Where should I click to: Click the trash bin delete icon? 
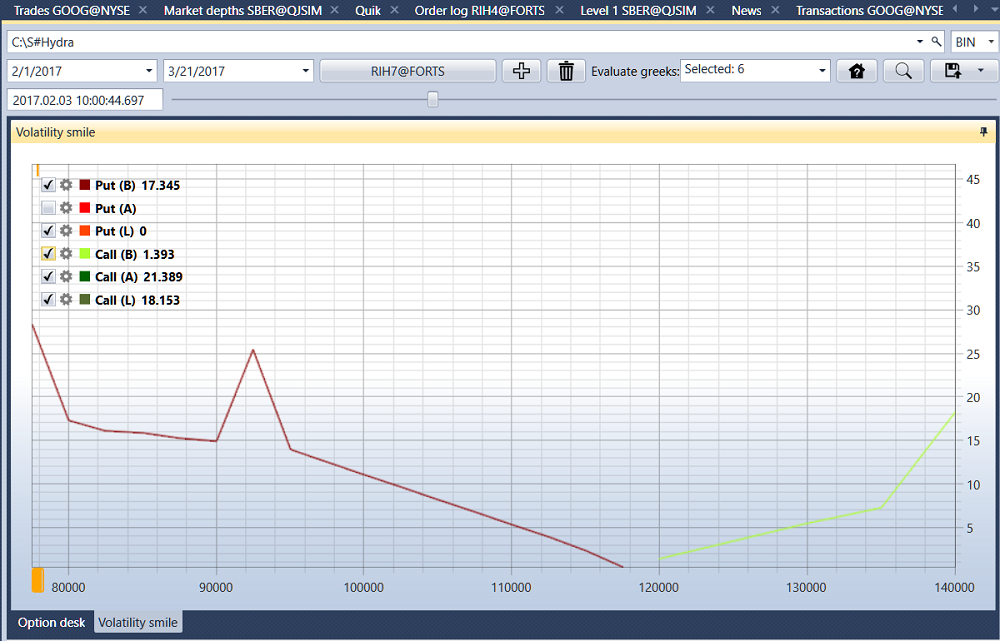(566, 71)
